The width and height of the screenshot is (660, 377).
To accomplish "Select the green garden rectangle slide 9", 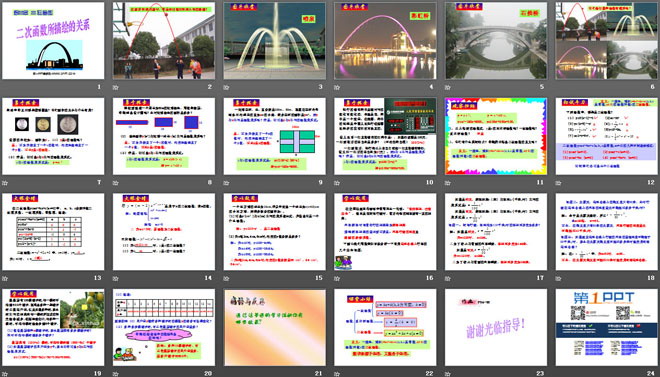I will [274, 136].
